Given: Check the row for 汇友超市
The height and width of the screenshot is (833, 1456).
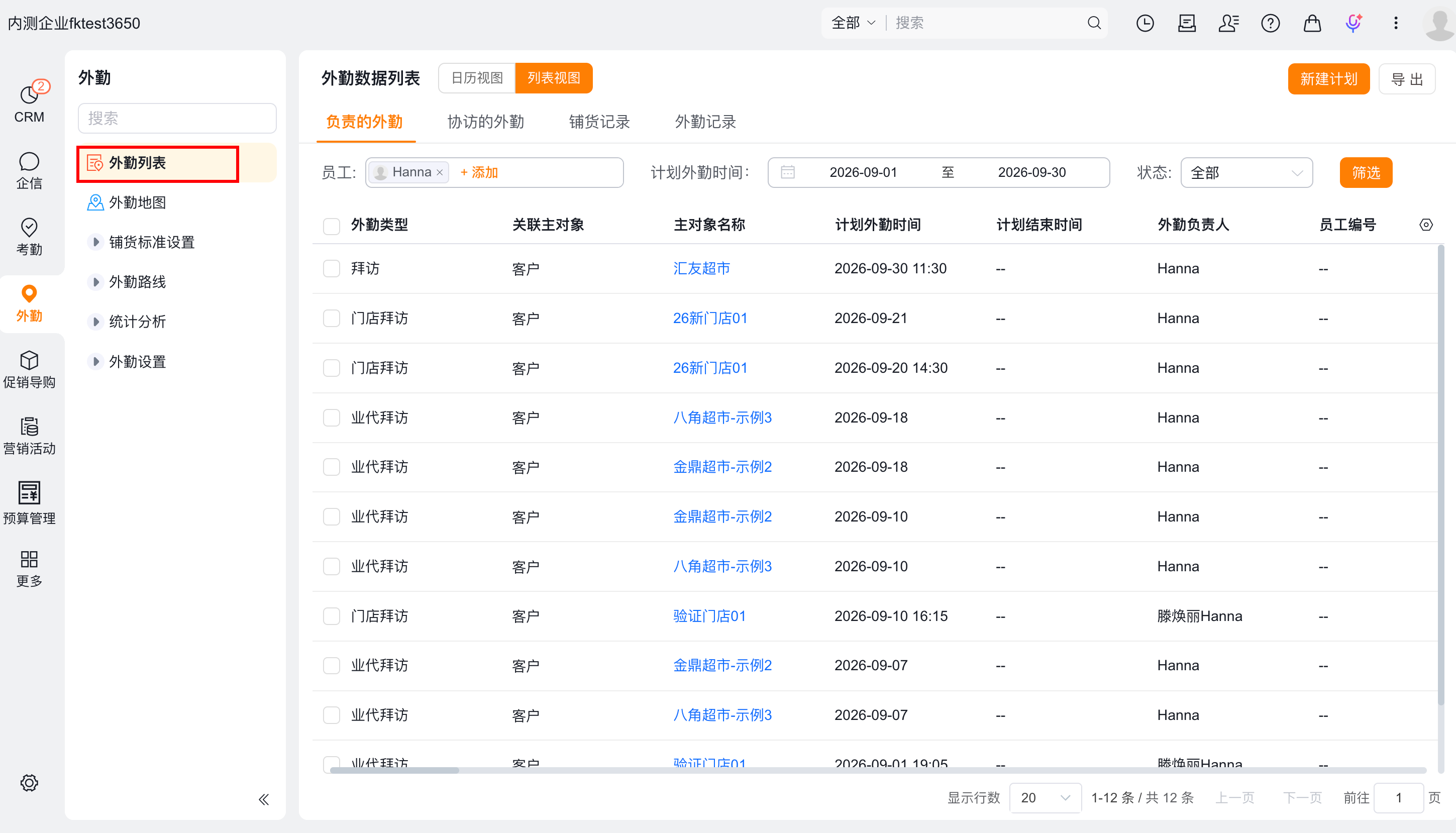Looking at the screenshot, I should coord(332,268).
